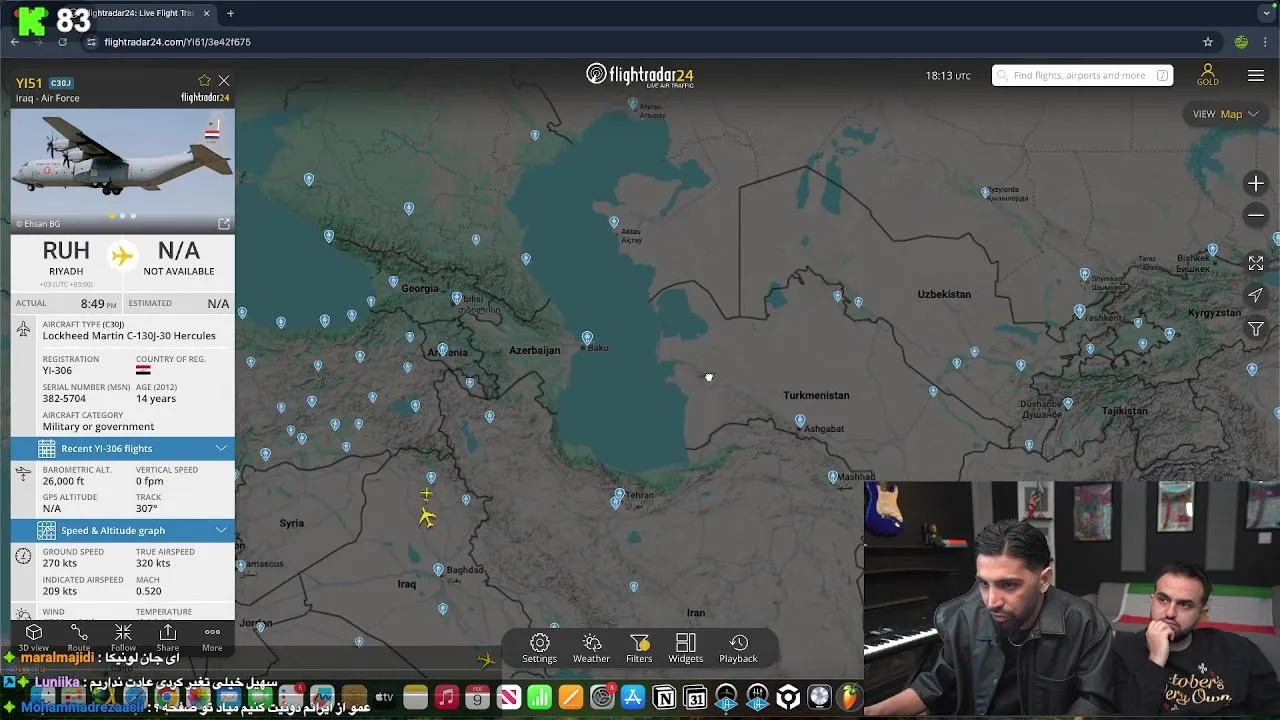Open Music app in the Dock
The width and height of the screenshot is (1280, 720).
coord(447,697)
